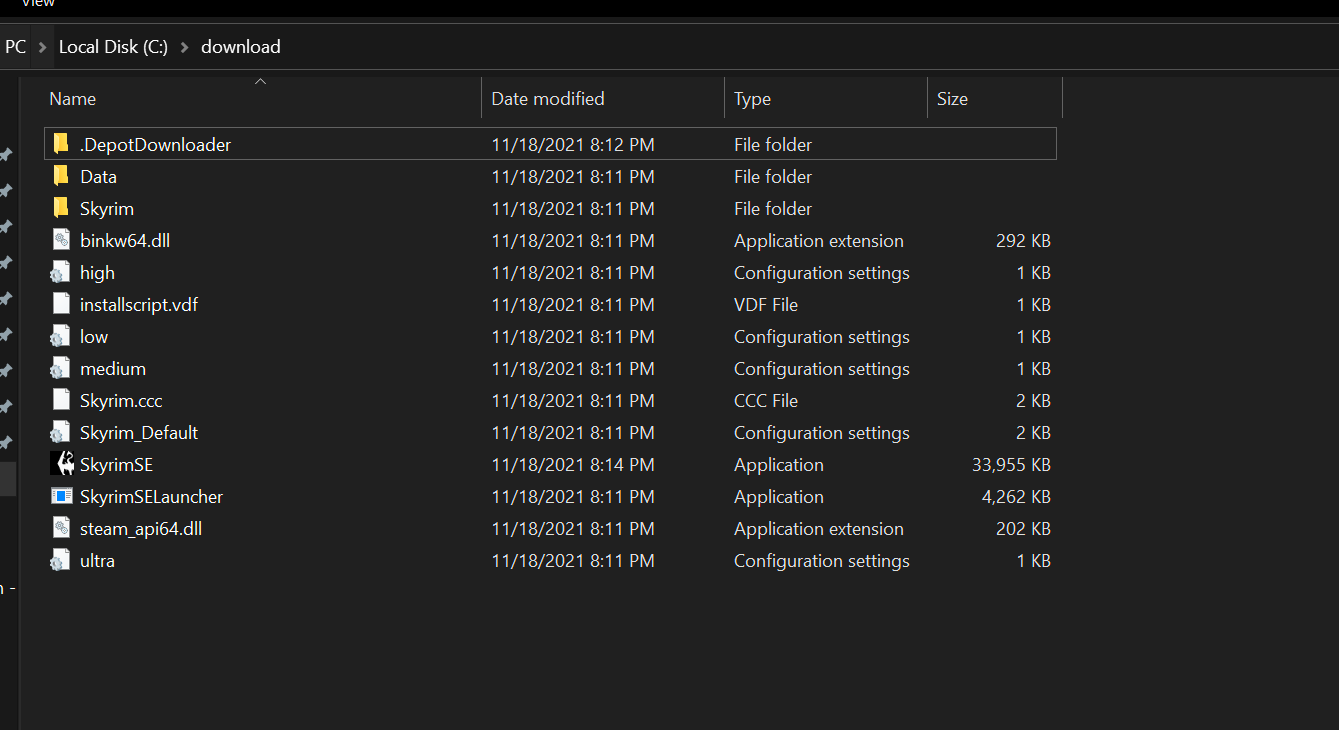Select the .DepotDownloader folder name

tap(155, 145)
